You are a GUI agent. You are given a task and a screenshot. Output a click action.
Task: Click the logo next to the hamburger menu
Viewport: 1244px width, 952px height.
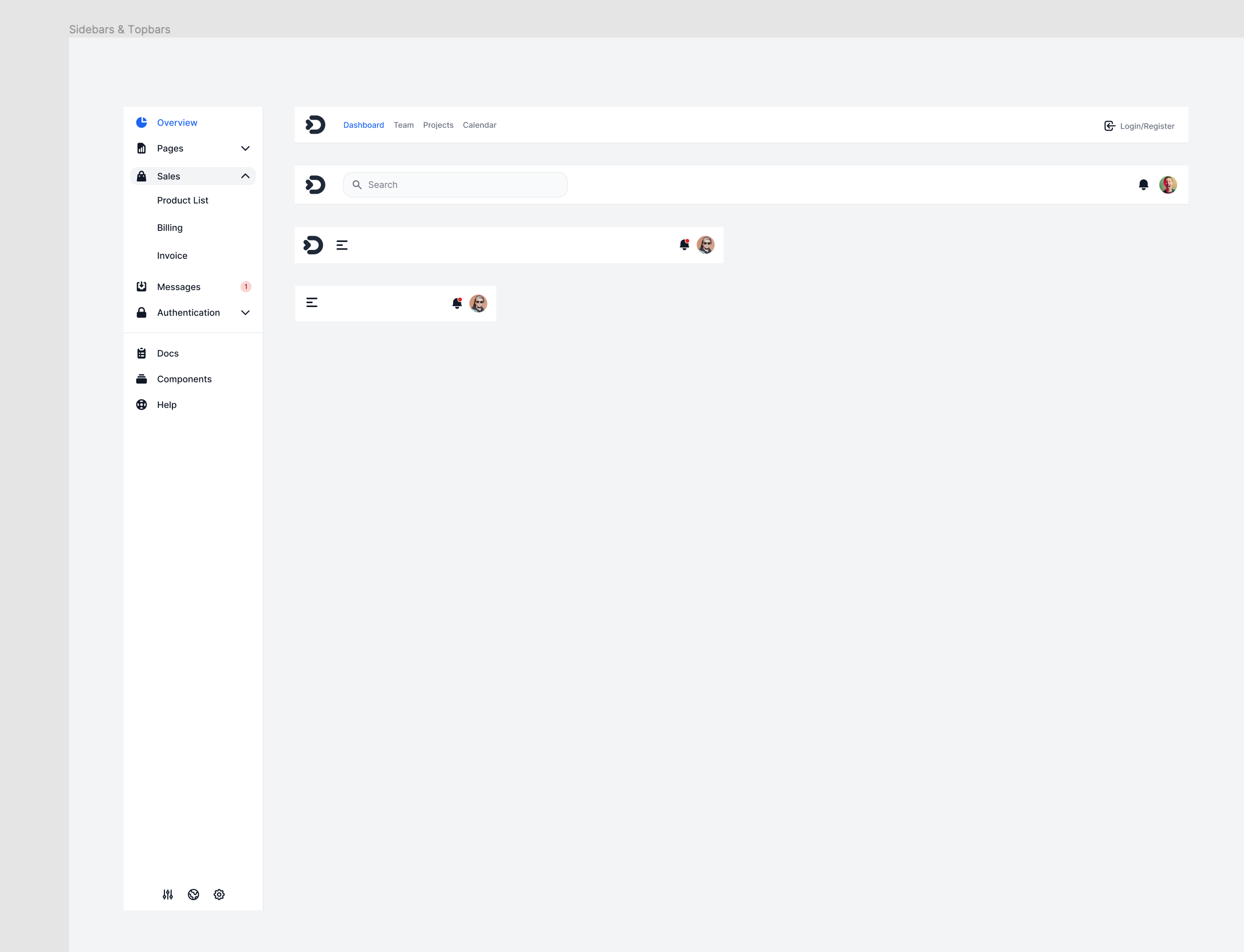[x=313, y=245]
